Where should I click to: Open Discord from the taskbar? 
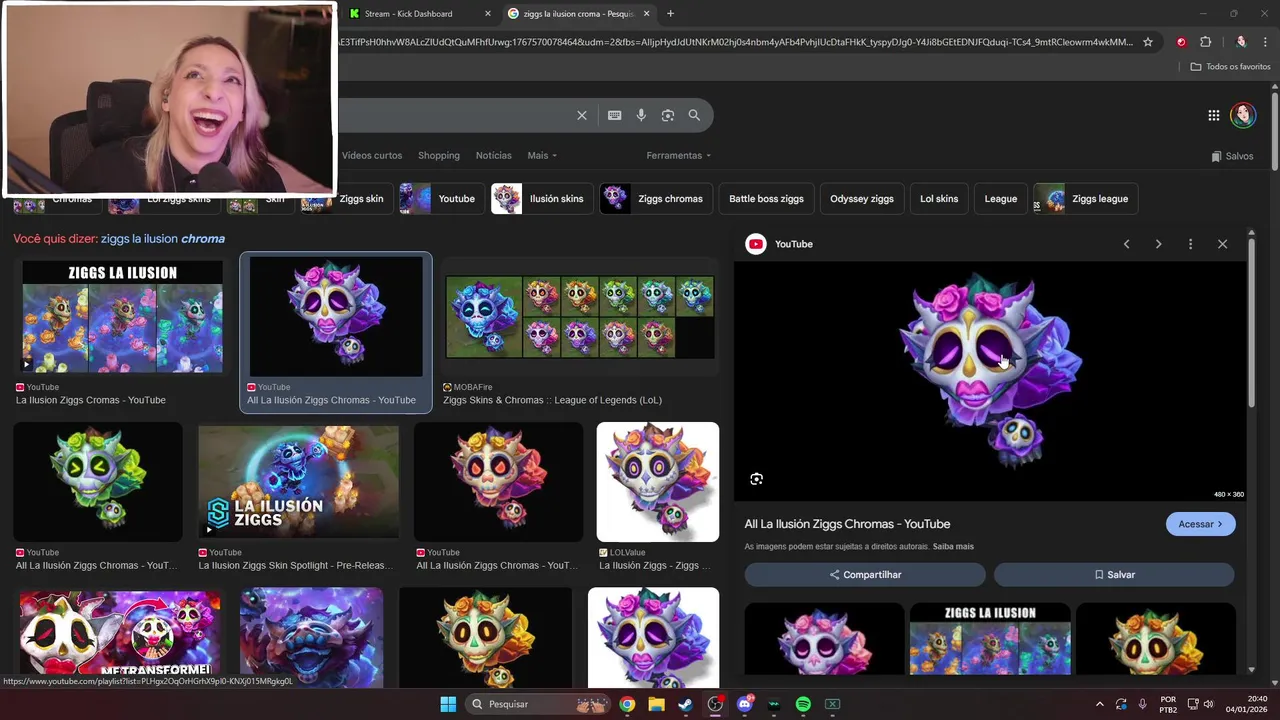[x=744, y=704]
